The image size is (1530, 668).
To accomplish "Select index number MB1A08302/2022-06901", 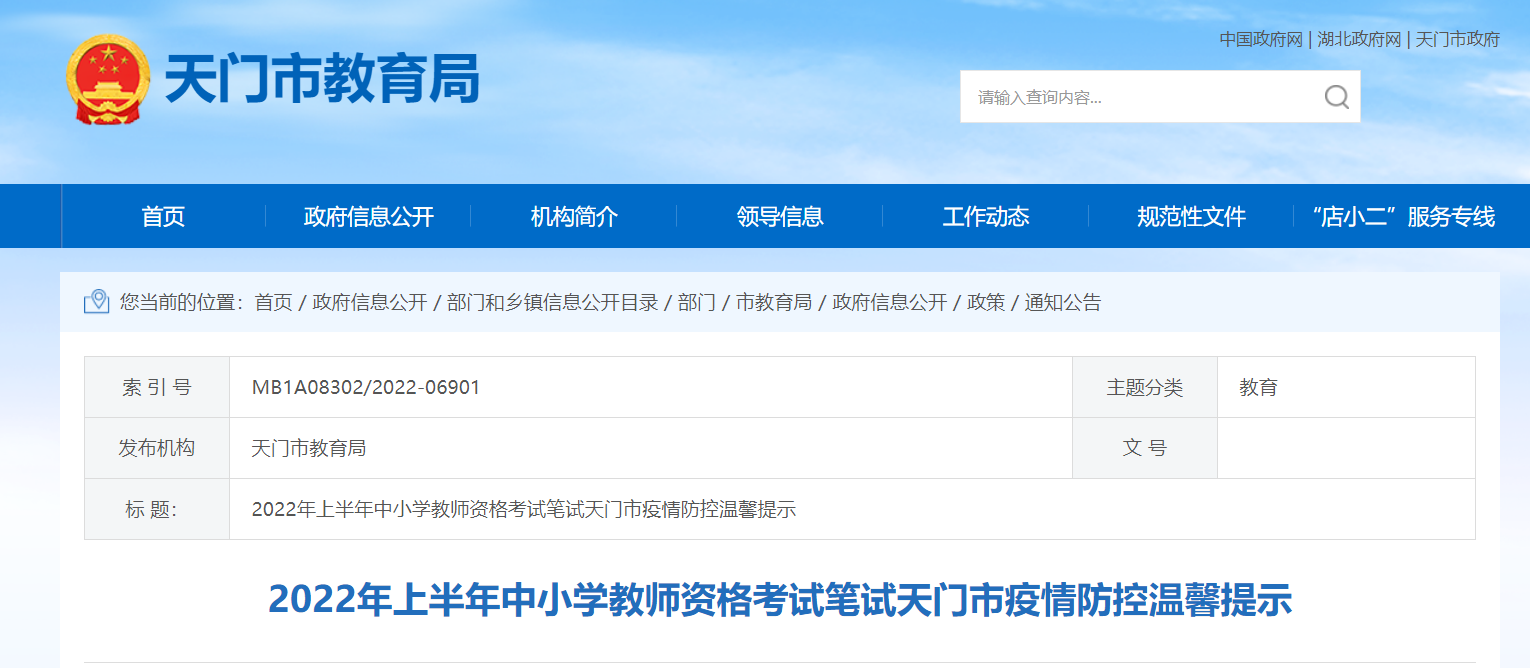I will pos(366,387).
